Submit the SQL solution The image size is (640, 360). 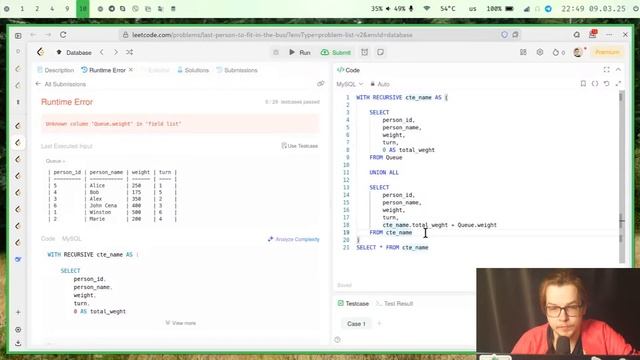pos(336,52)
